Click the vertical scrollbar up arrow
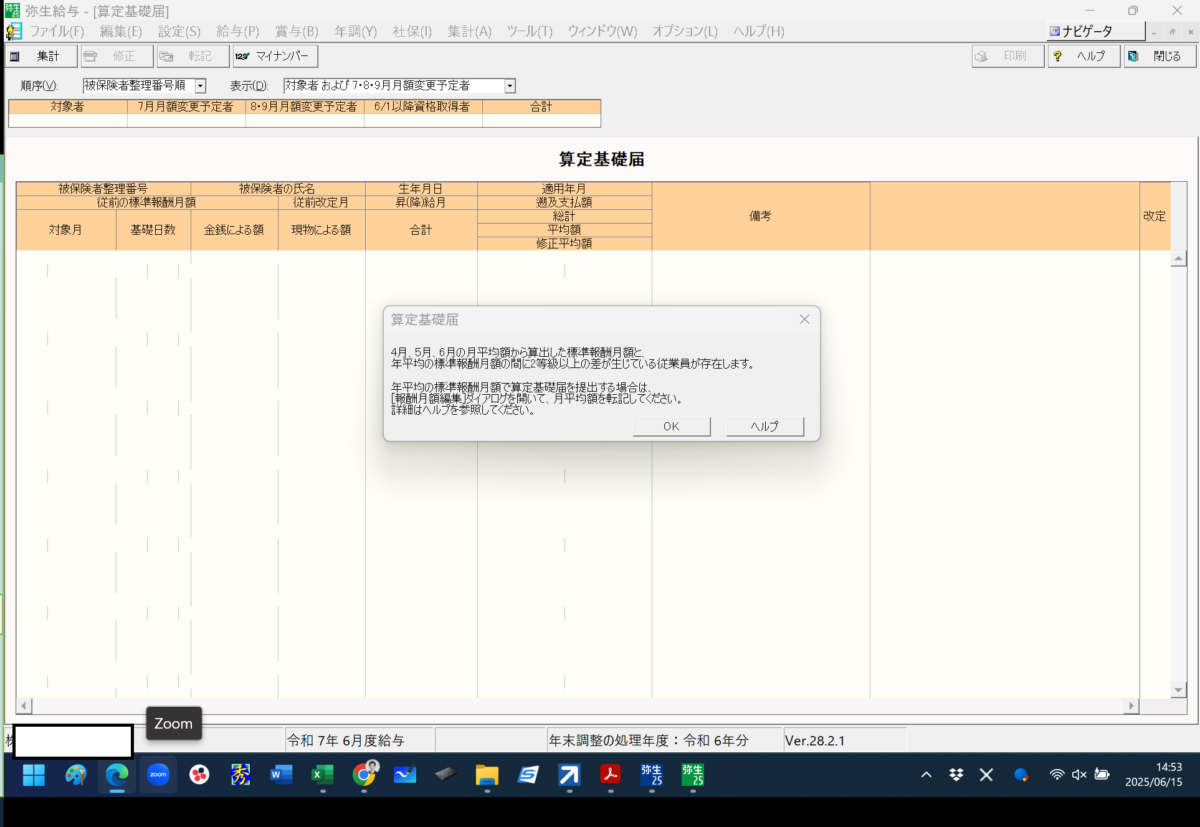The height and width of the screenshot is (827, 1200). [1179, 259]
